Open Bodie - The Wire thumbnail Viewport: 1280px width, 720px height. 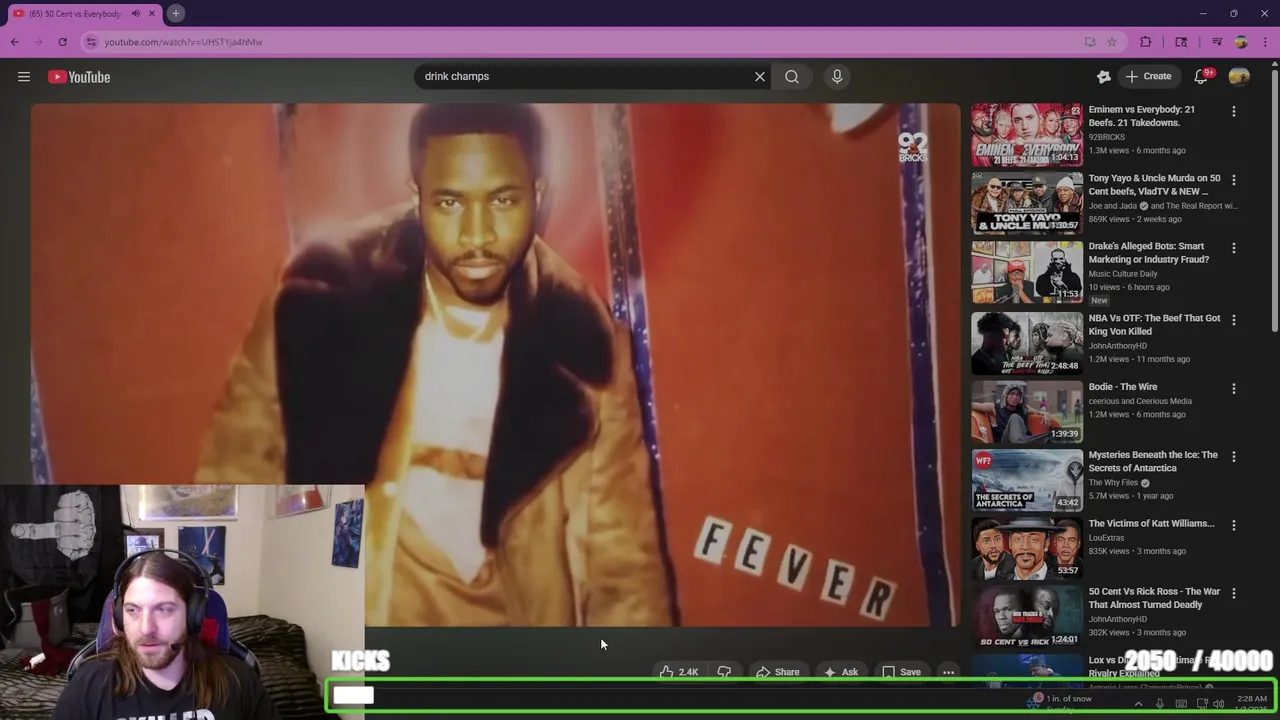pyautogui.click(x=1027, y=411)
